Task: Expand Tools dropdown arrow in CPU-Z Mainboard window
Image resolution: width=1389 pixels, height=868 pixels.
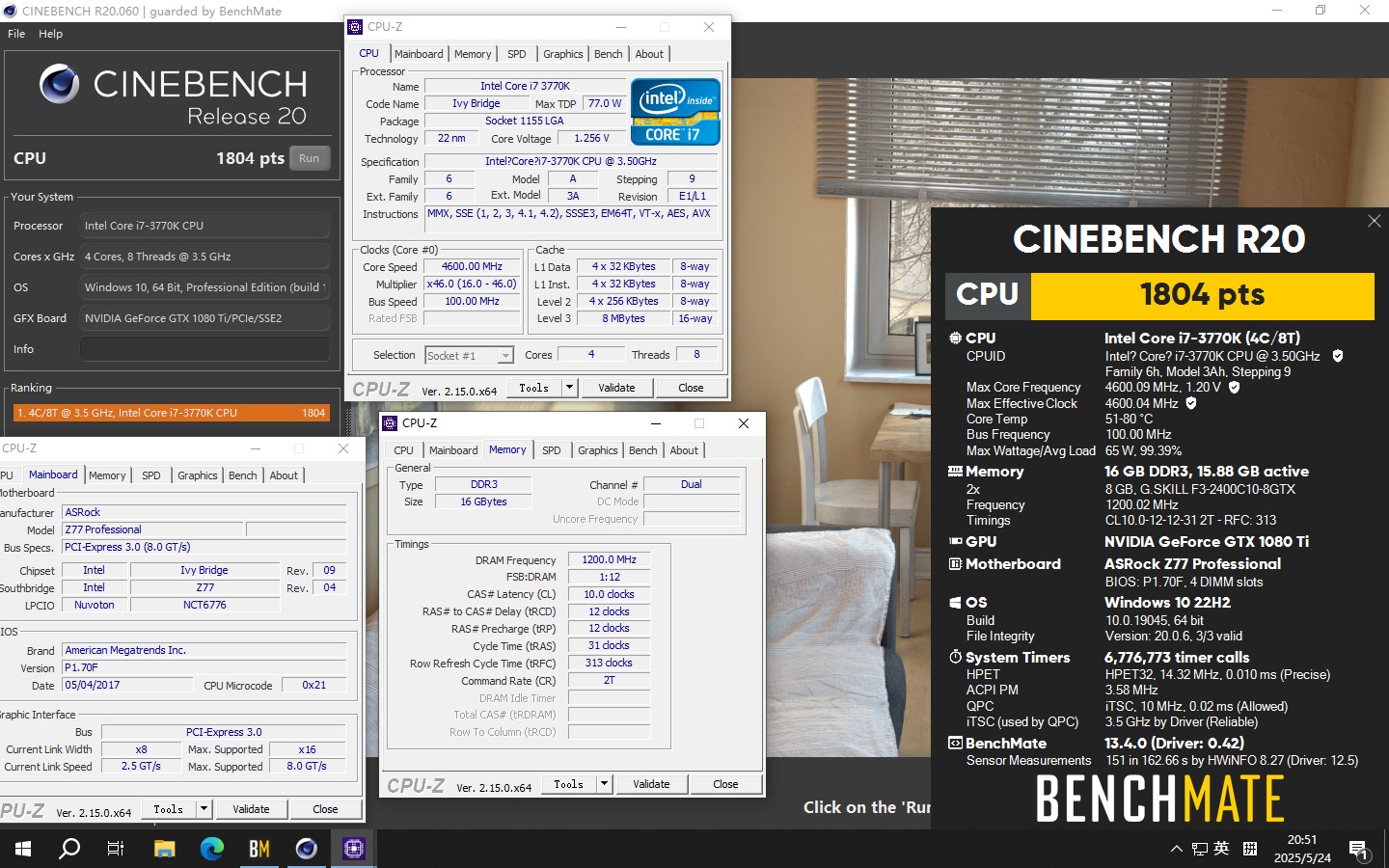Action: [204, 809]
